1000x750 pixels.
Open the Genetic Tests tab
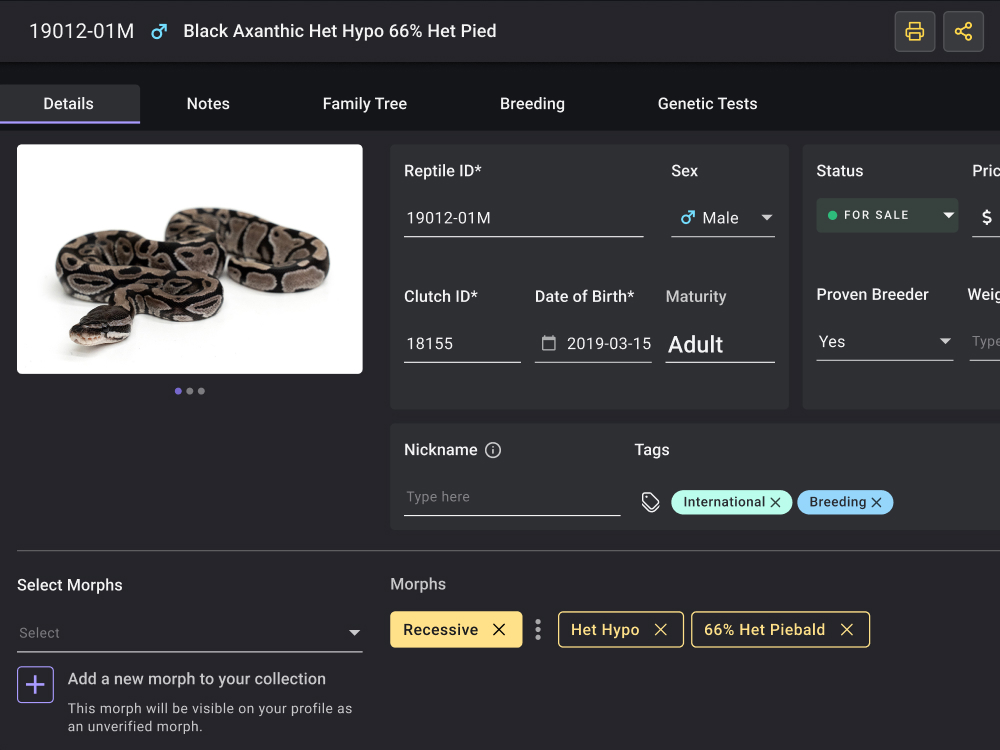click(707, 104)
